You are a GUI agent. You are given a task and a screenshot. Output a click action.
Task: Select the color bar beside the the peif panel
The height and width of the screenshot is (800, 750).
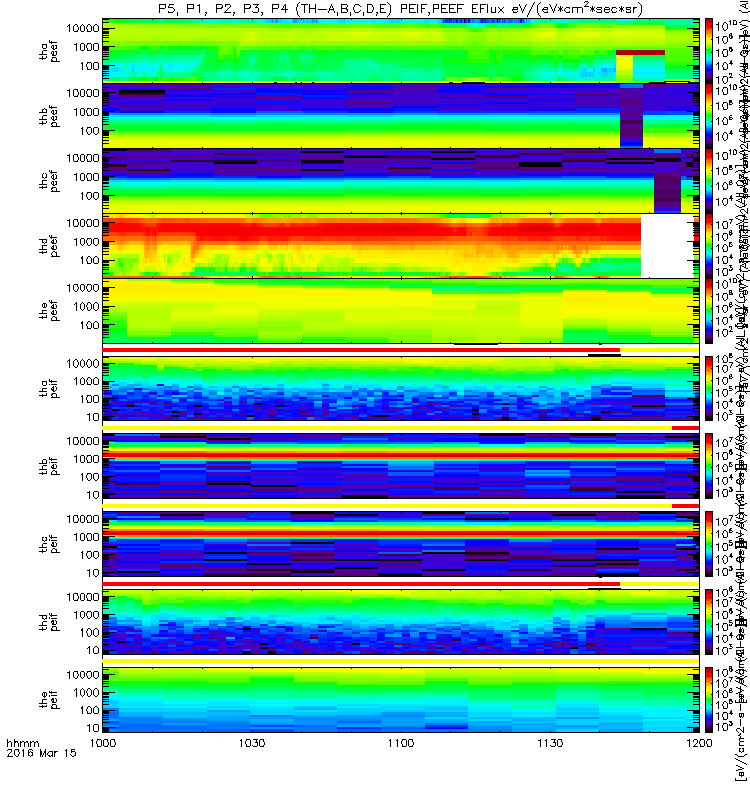click(709, 699)
